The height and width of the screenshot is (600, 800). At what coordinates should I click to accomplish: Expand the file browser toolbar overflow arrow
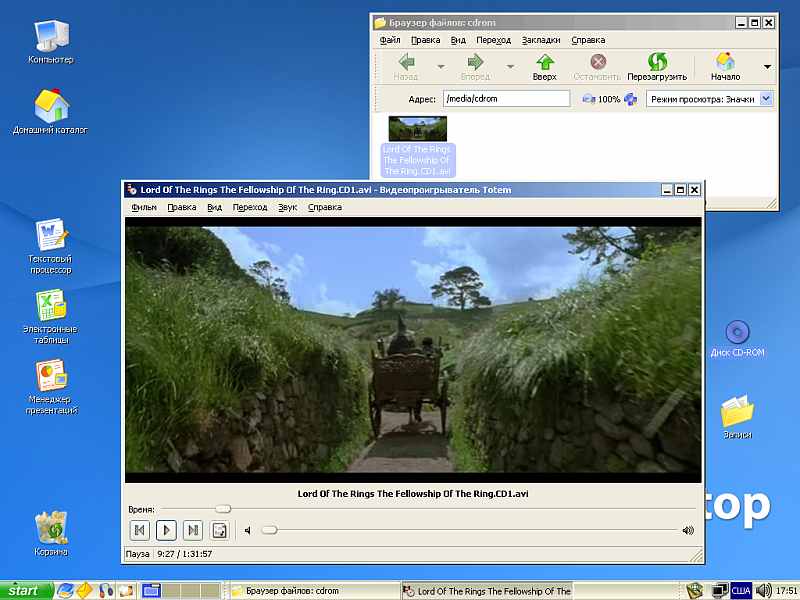[x=767, y=67]
